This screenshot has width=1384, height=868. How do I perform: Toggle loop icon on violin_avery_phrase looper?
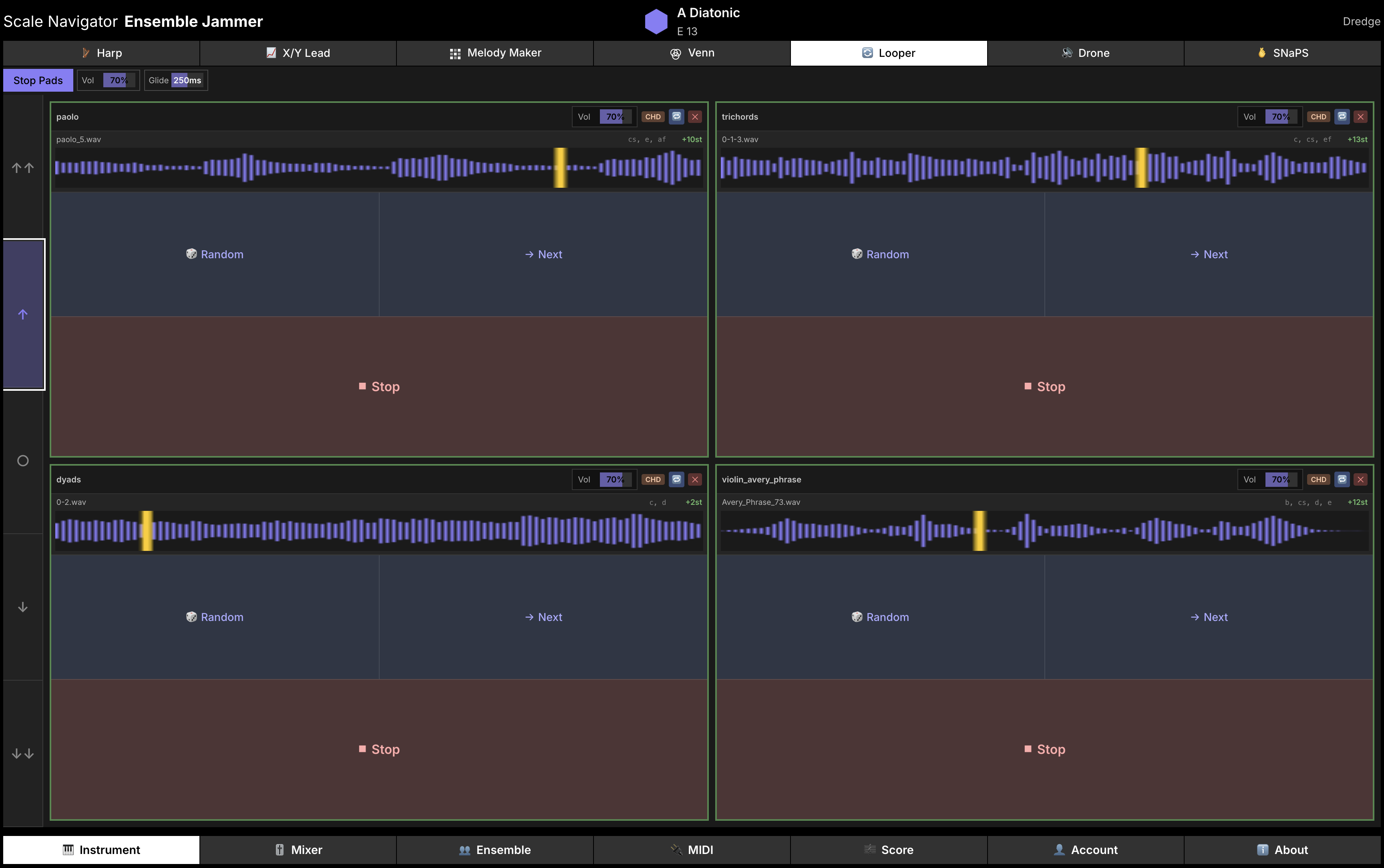[x=1342, y=479]
